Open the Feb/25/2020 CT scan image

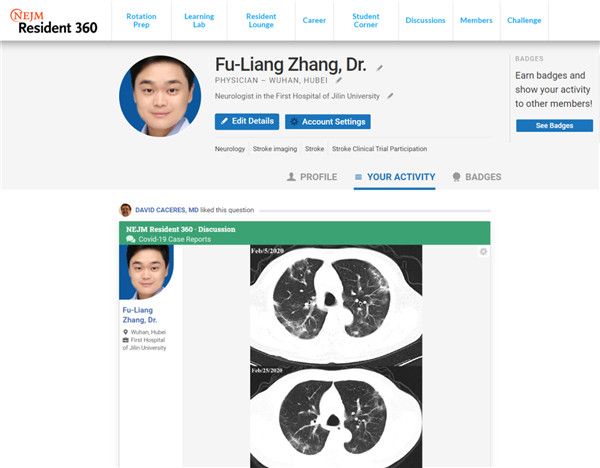tap(336, 416)
